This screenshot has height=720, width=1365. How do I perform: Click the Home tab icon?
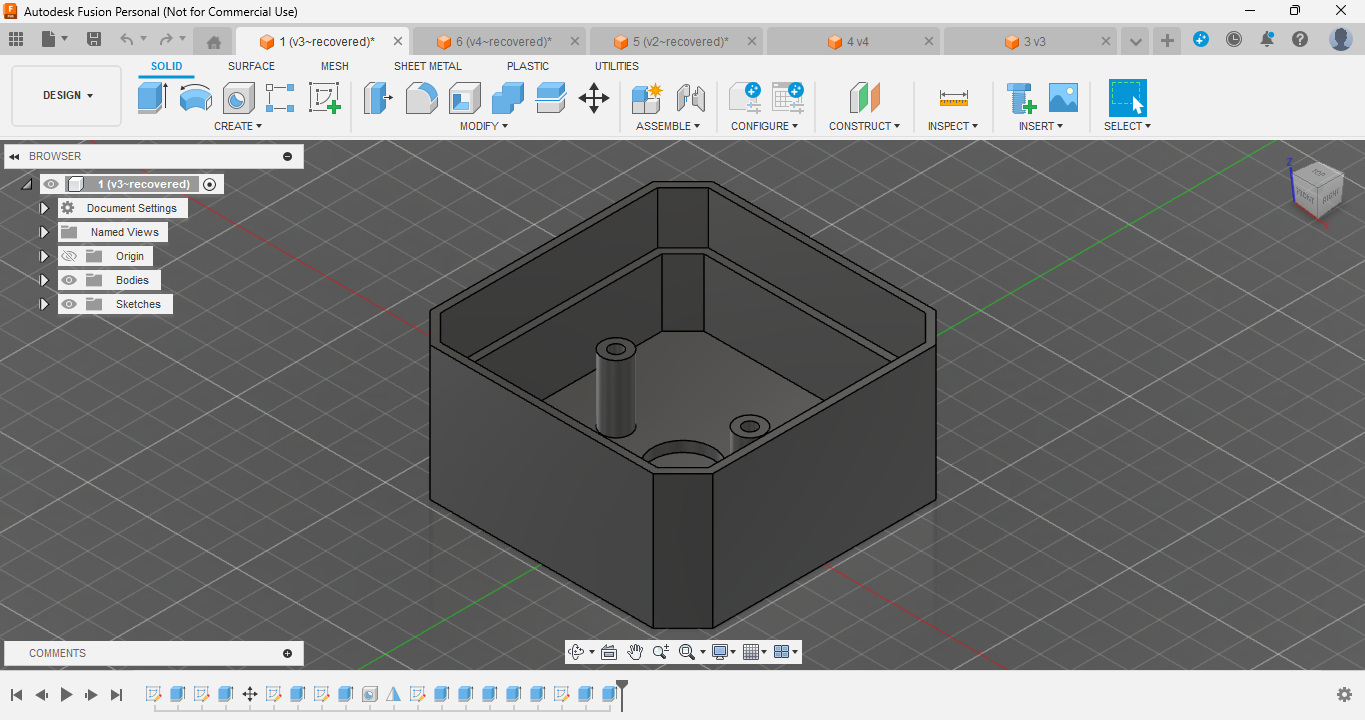213,42
